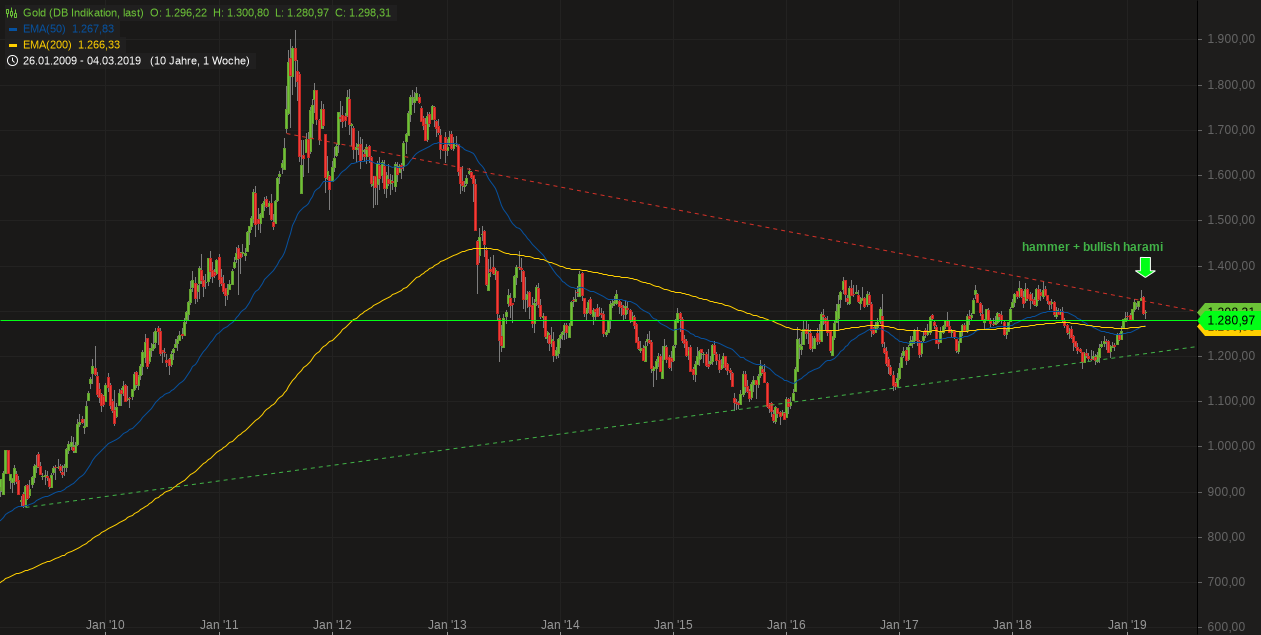This screenshot has height=635, width=1261.
Task: Toggle visibility of the EMA(50) overlay
Action: pos(15,28)
